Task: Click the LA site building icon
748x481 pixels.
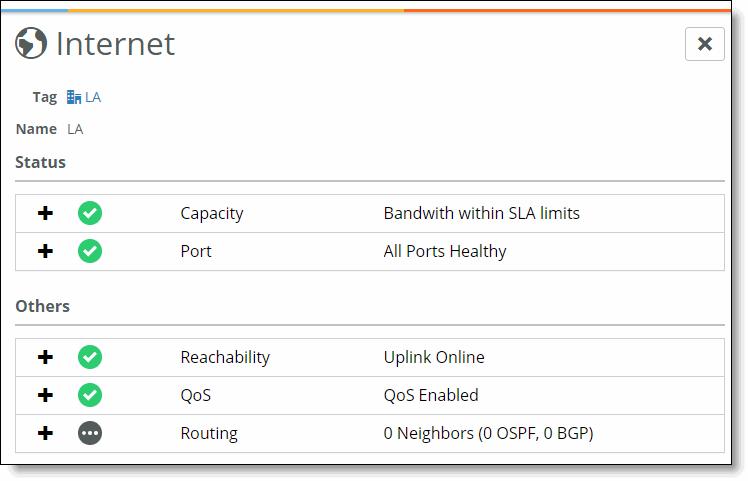Action: [74, 97]
